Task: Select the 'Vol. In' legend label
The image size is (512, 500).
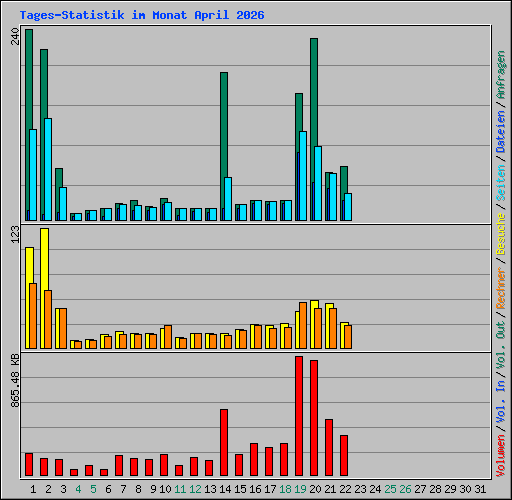Action: (x=501, y=402)
